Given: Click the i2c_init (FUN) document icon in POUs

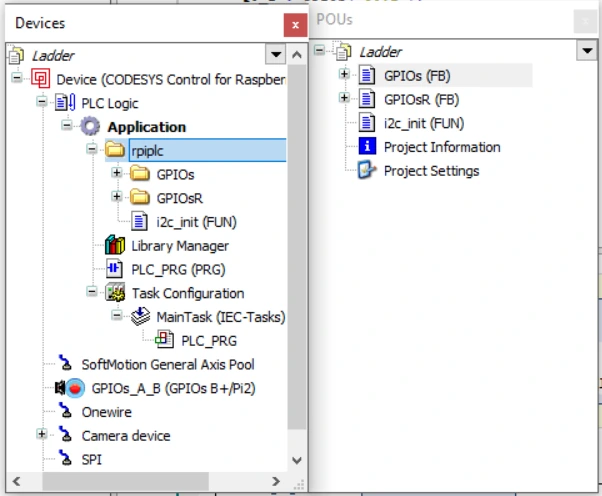Looking at the screenshot, I should (x=367, y=123).
